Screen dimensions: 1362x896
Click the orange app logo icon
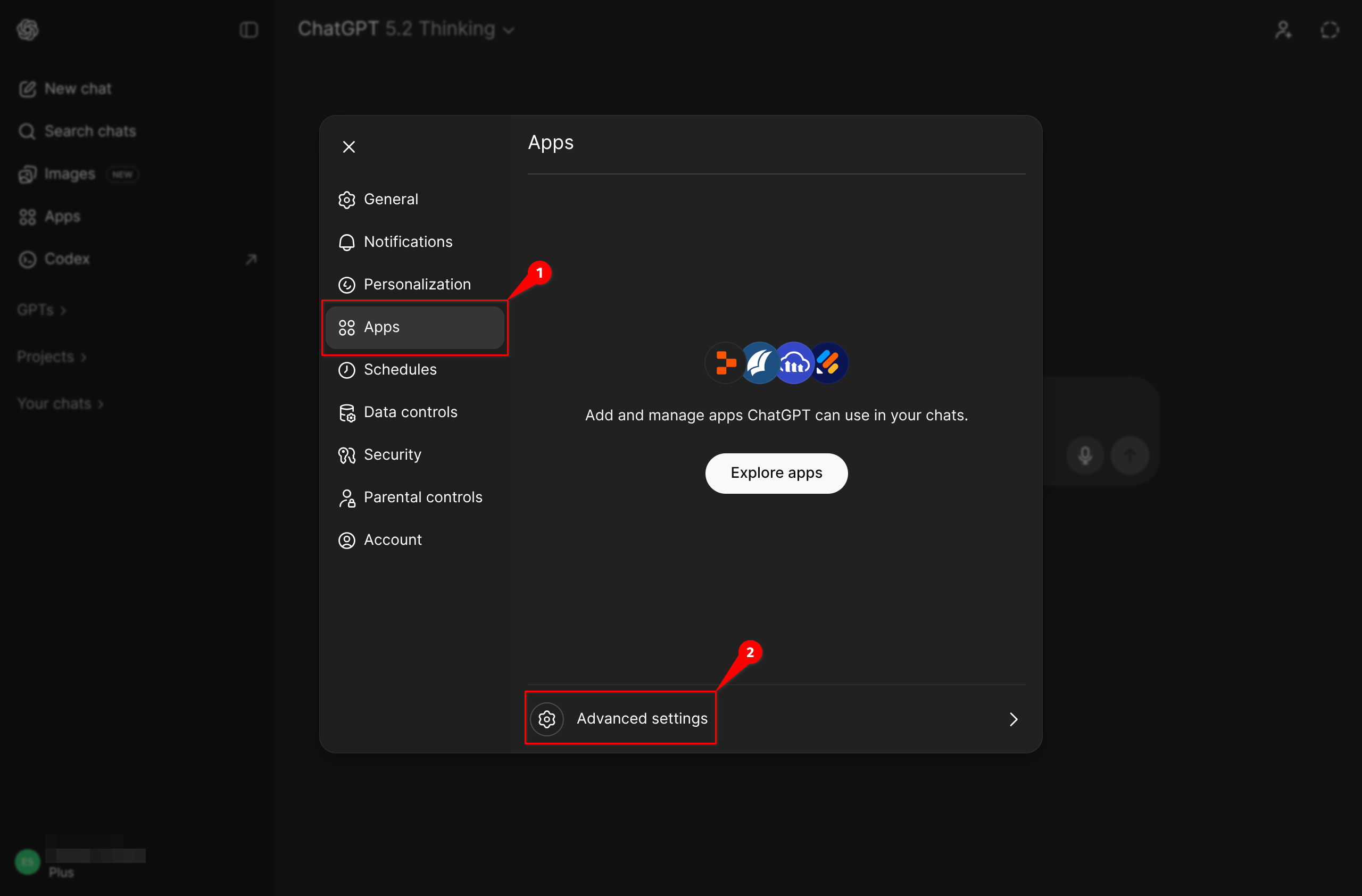tap(725, 363)
